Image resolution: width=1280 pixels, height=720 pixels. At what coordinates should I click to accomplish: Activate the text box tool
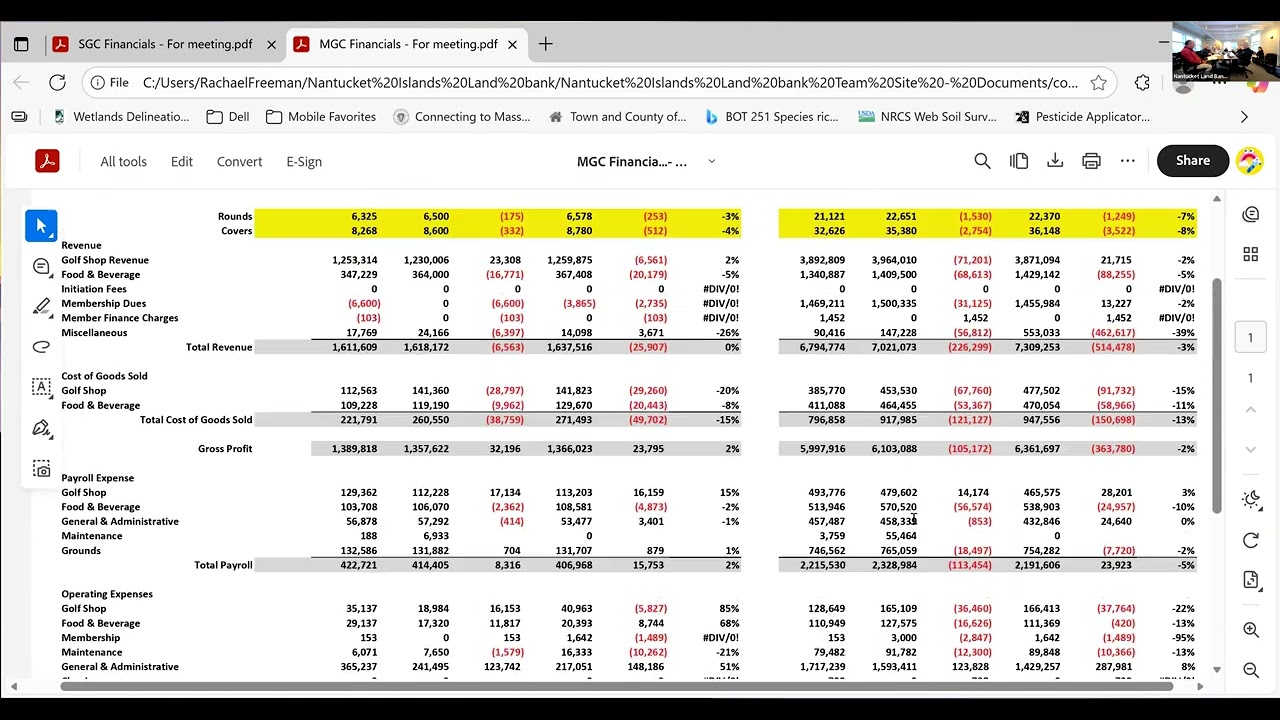tap(41, 387)
